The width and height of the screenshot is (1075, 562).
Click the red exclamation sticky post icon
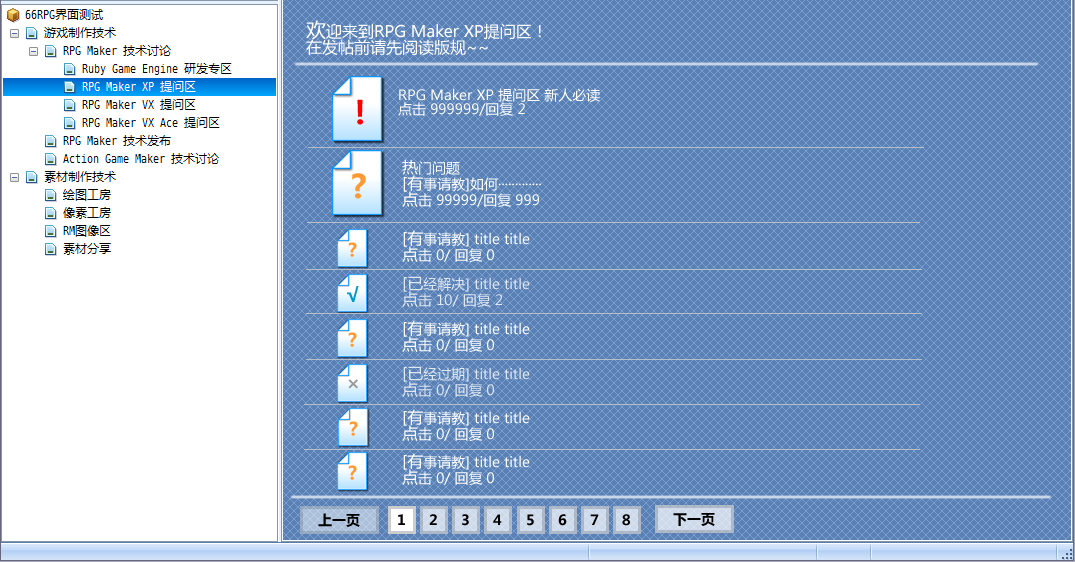pos(357,109)
